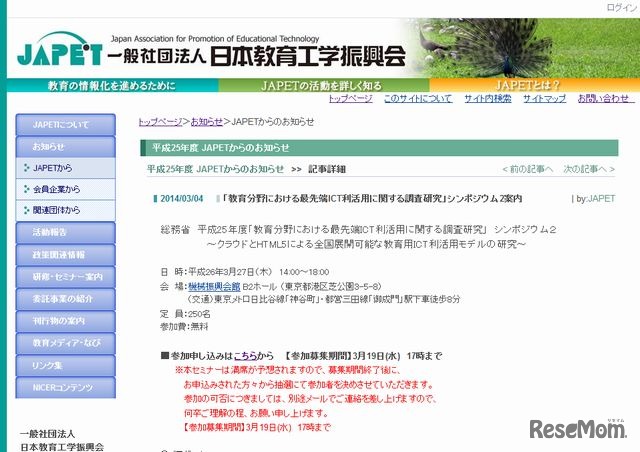640x452 pixels.
Task: Click the 活動報告 sidebar button
Action: tap(66, 232)
